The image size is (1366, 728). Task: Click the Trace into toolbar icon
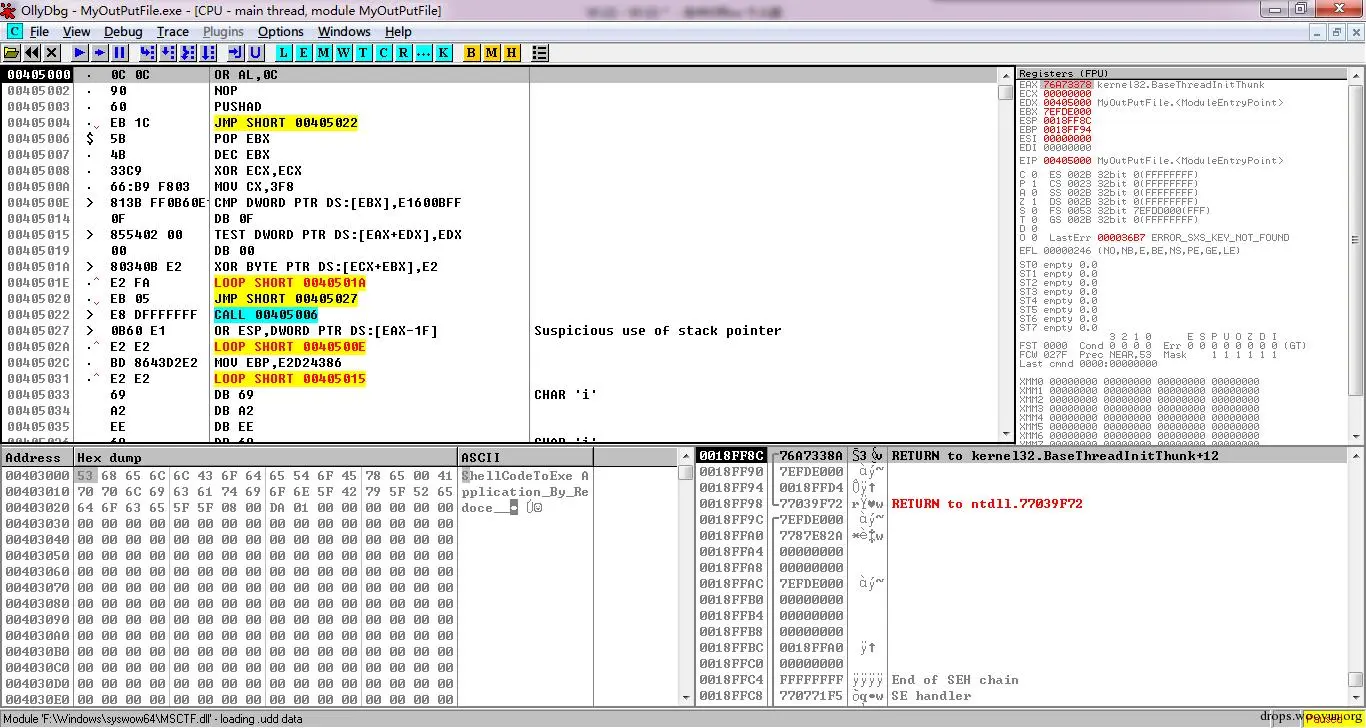click(188, 53)
